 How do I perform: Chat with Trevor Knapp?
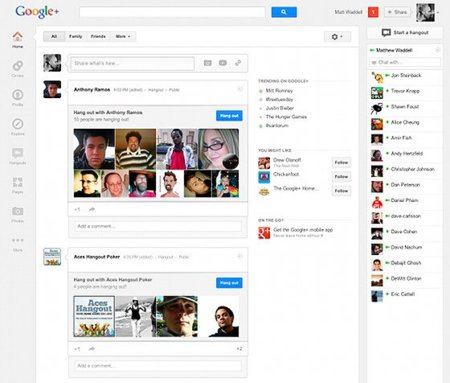(405, 91)
